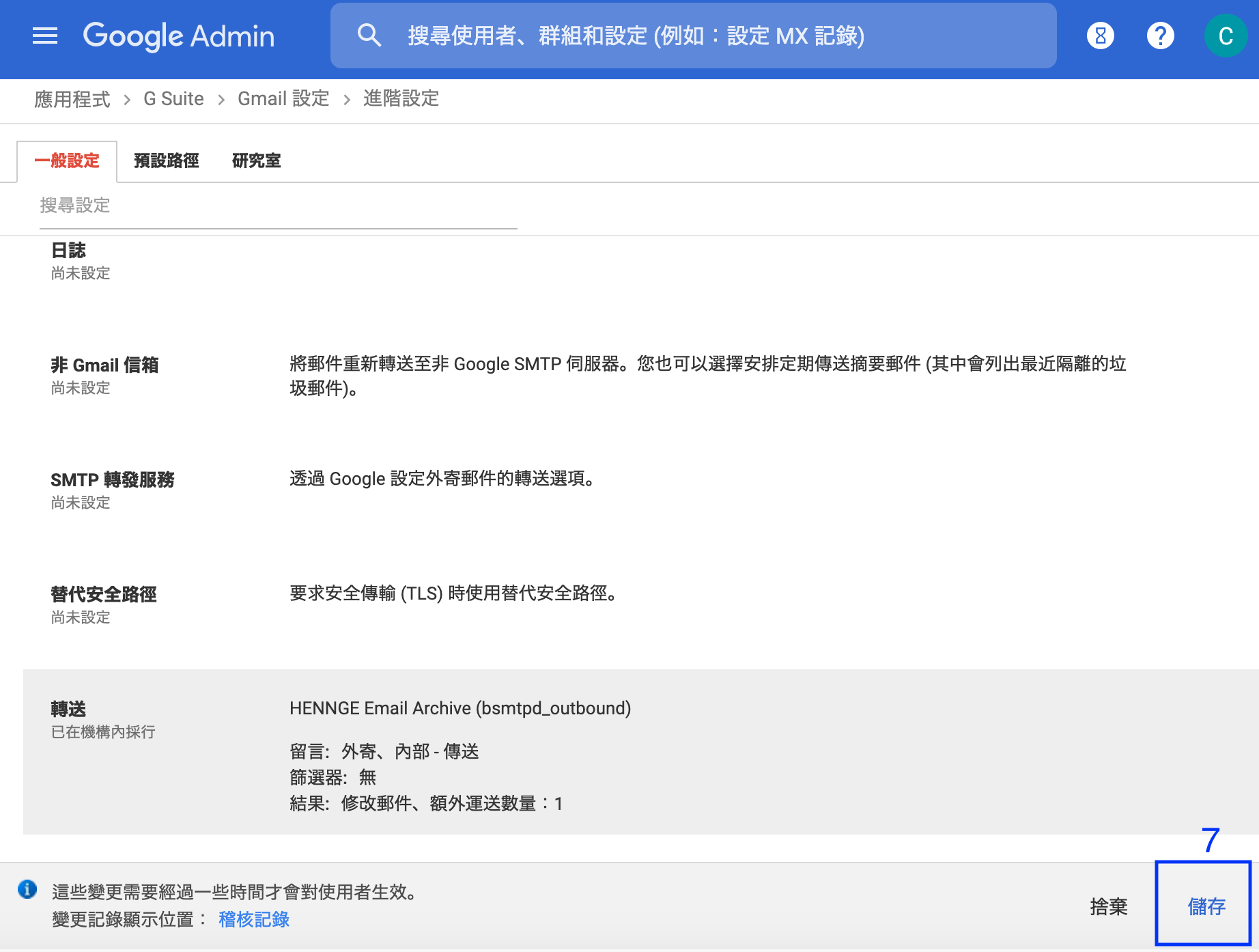Click non-Gmail mailbox description text
The width and height of the screenshot is (1259, 952).
click(707, 376)
